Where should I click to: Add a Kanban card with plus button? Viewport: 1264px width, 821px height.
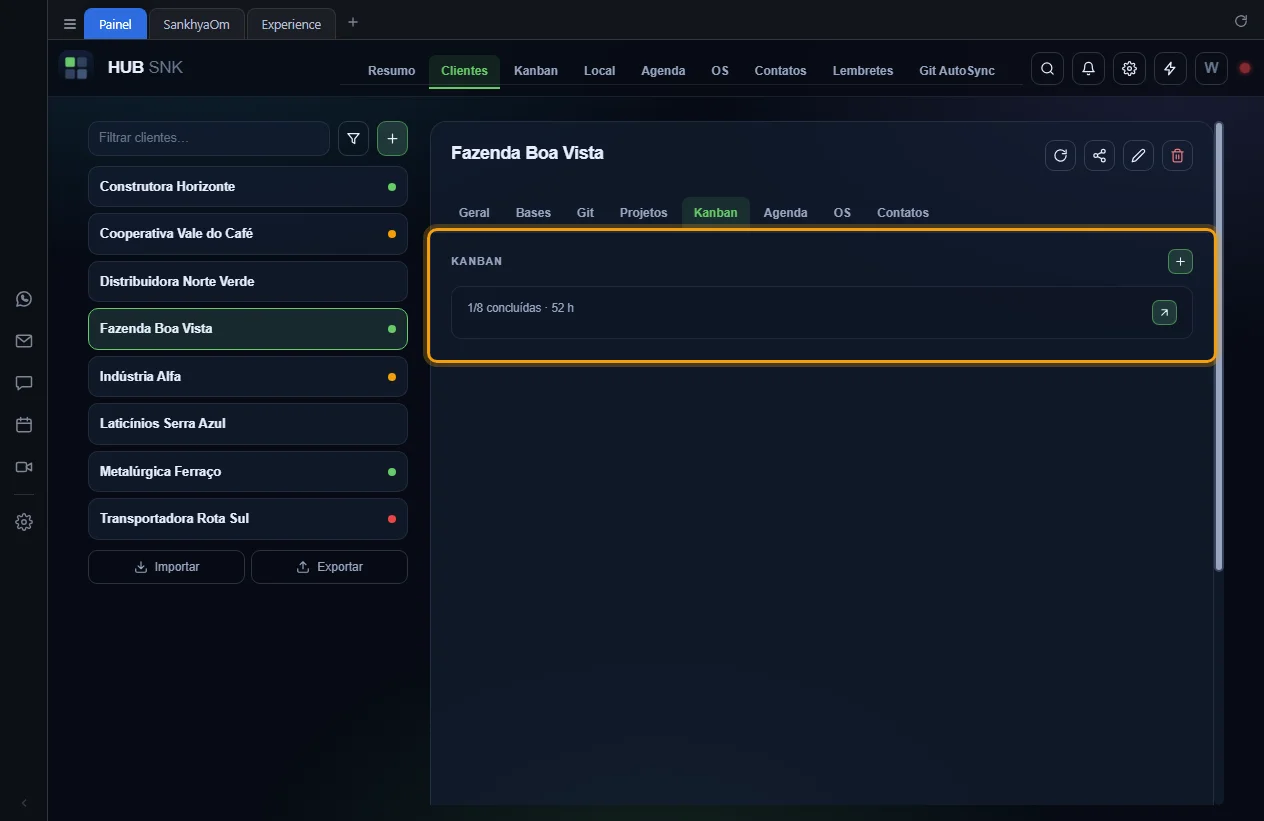click(x=1180, y=261)
